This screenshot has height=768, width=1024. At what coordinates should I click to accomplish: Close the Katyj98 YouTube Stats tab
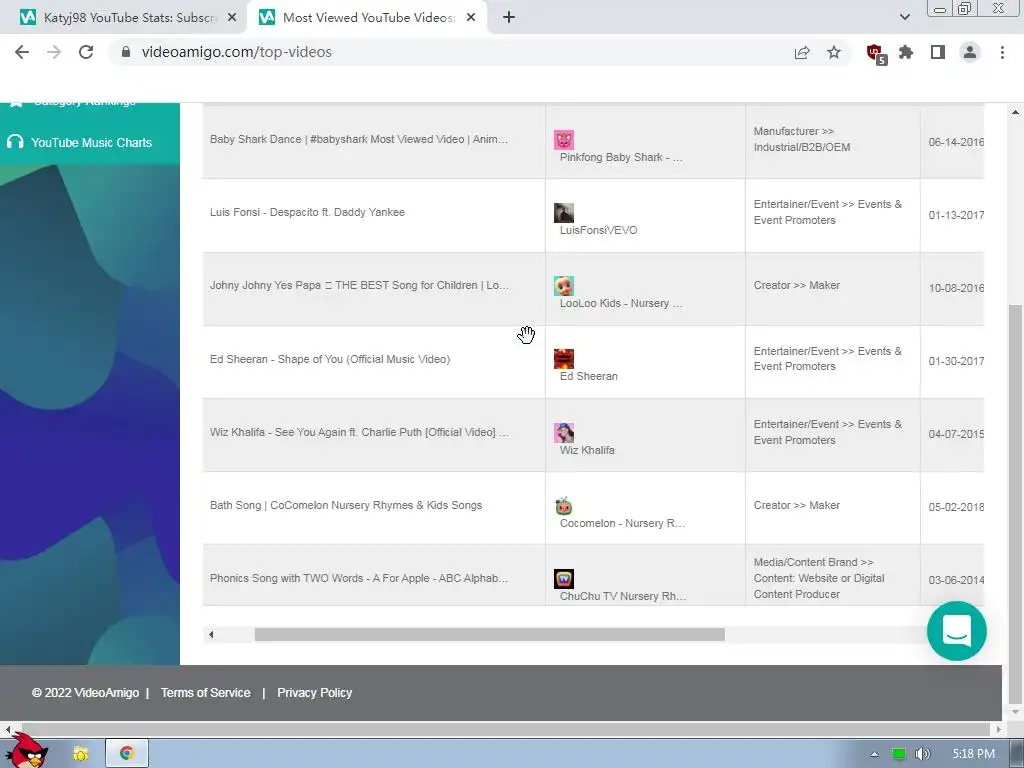pos(232,18)
